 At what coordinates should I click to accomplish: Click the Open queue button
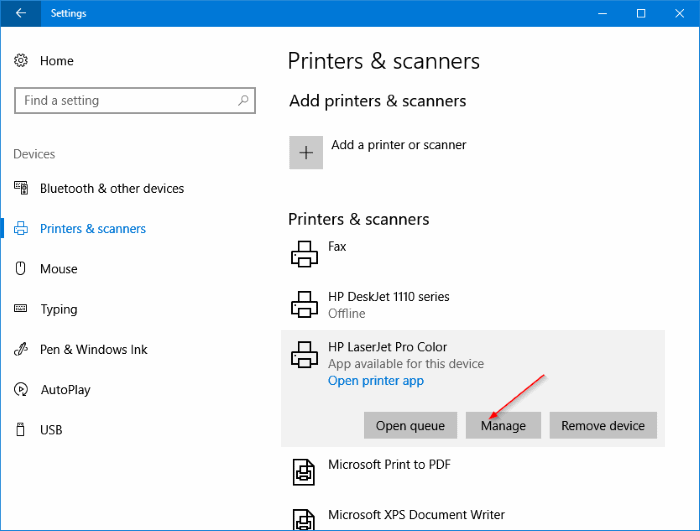click(x=410, y=426)
